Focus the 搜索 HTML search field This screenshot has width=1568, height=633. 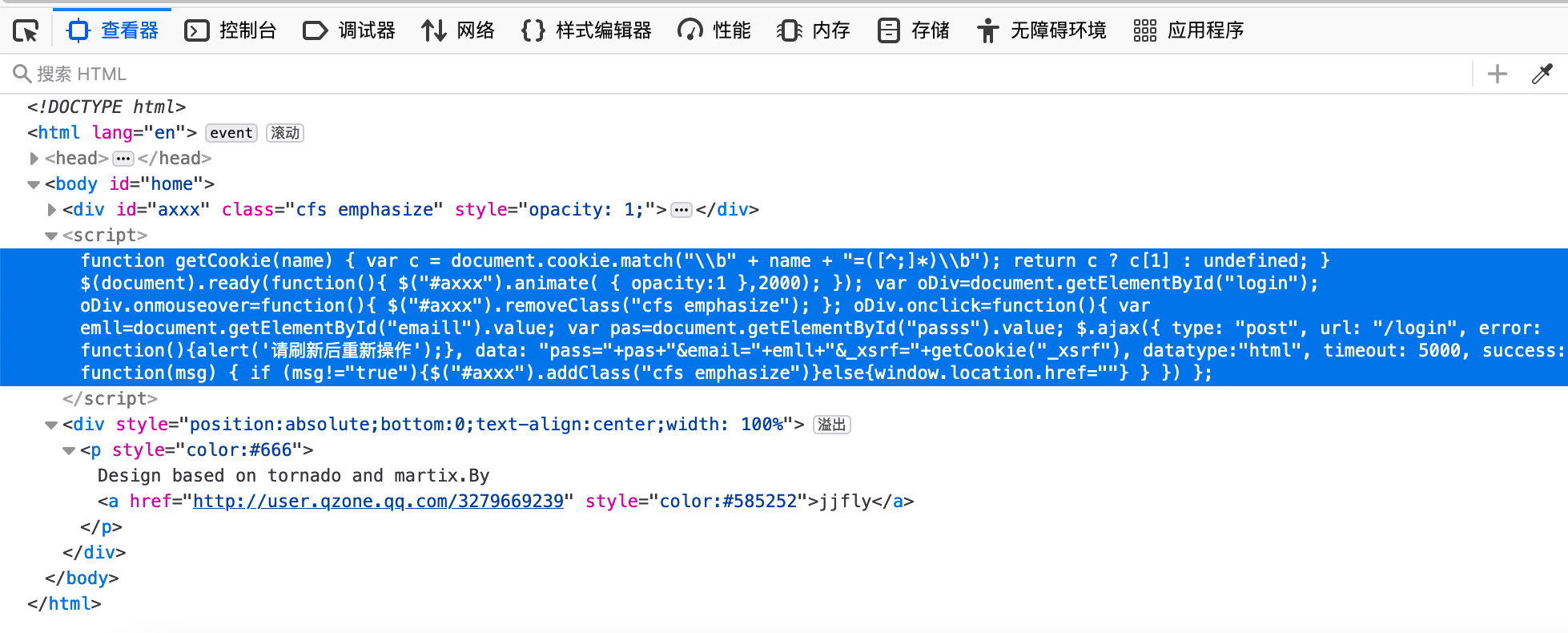737,74
